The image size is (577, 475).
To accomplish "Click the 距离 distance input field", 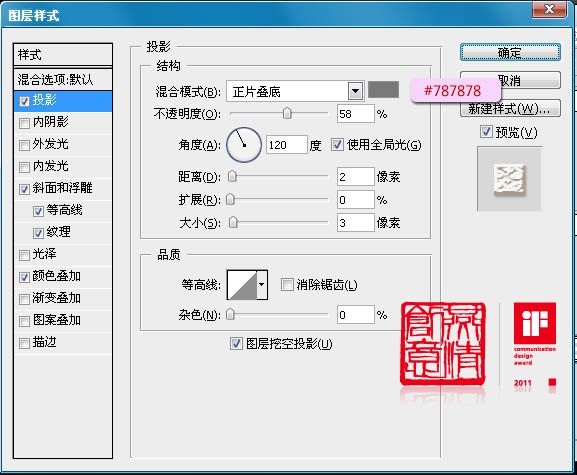I will tap(355, 177).
